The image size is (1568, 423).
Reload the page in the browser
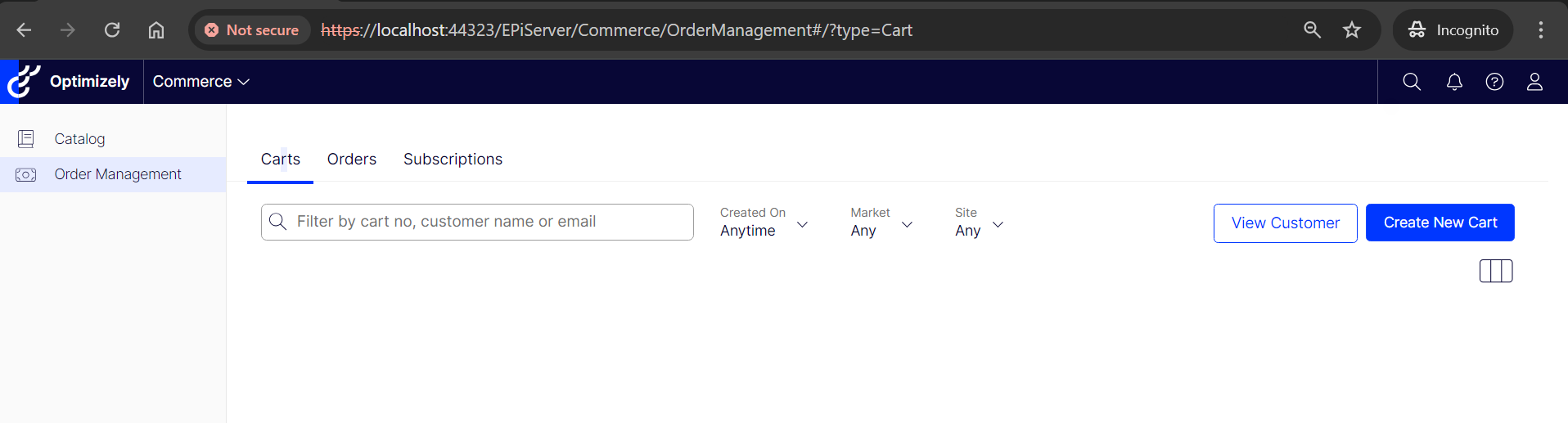112,30
